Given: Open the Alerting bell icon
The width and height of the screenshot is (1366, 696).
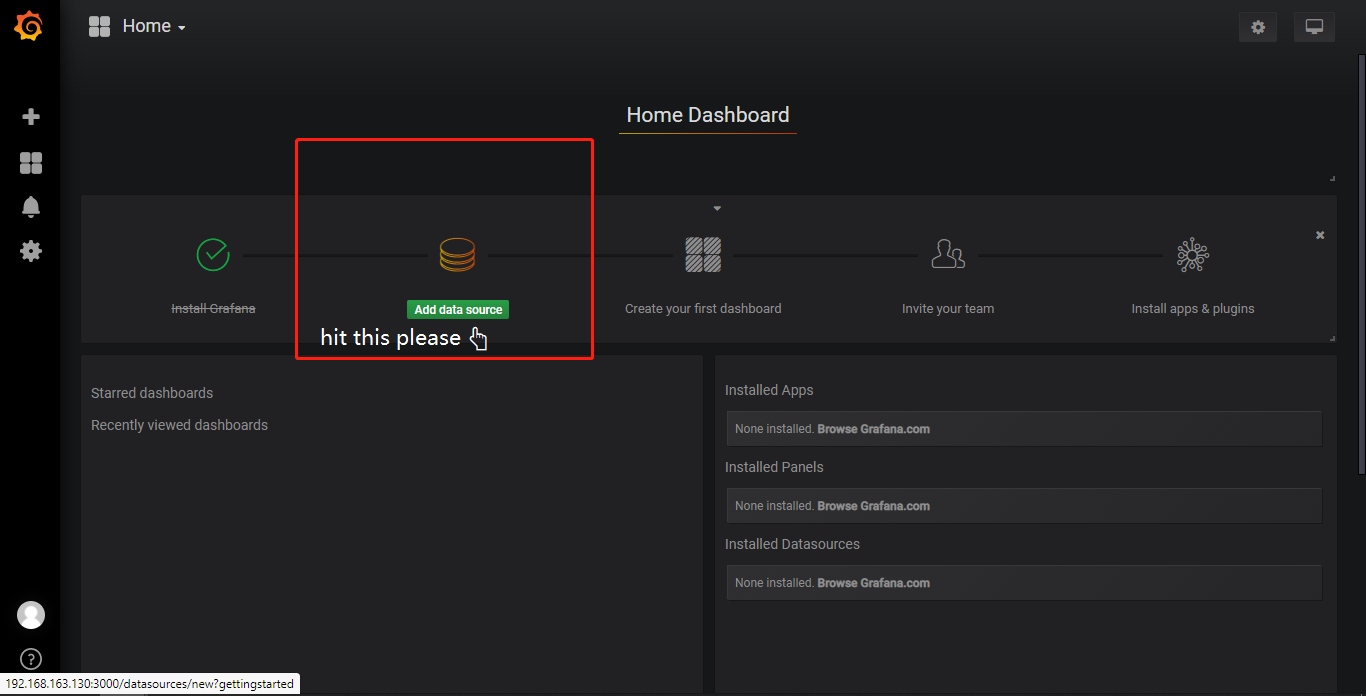Looking at the screenshot, I should [31, 207].
